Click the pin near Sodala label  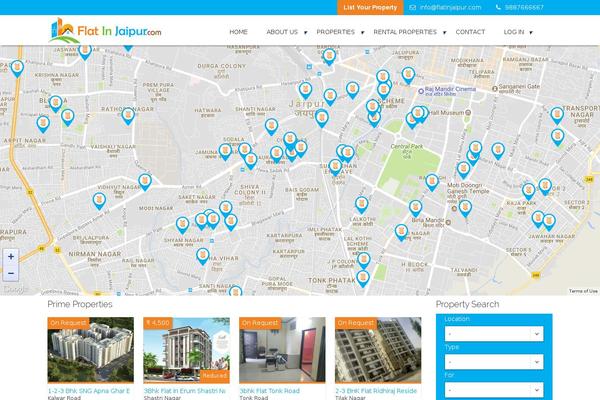[x=225, y=152]
